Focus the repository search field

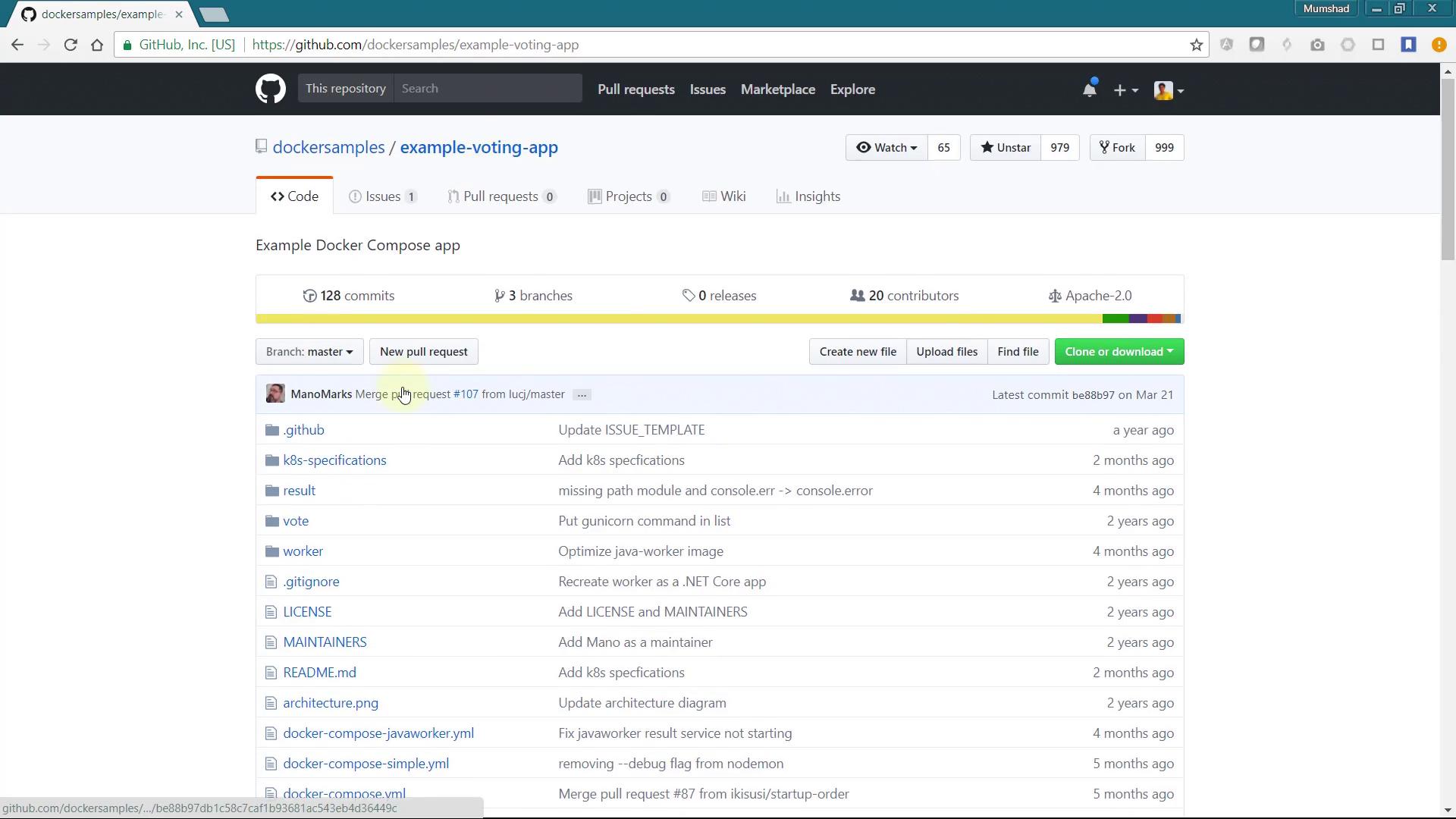tap(488, 89)
